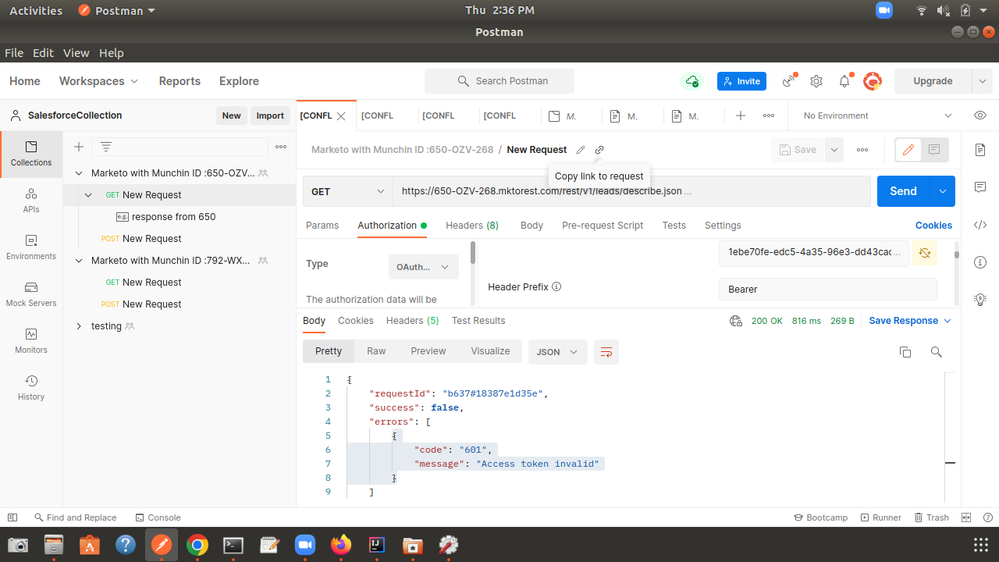The width and height of the screenshot is (999, 562).
Task: Open the HTTP method GET dropdown
Action: [x=347, y=191]
